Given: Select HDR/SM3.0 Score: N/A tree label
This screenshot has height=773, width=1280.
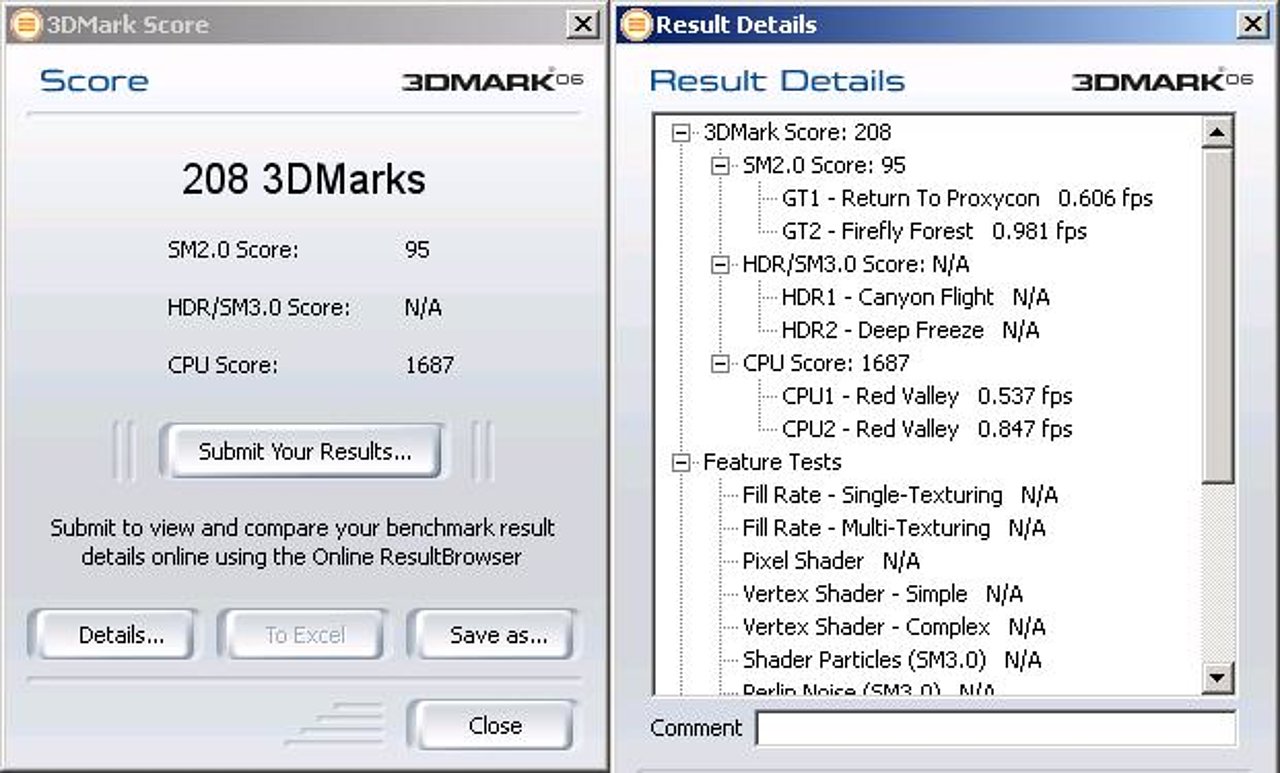Looking at the screenshot, I should [x=856, y=264].
